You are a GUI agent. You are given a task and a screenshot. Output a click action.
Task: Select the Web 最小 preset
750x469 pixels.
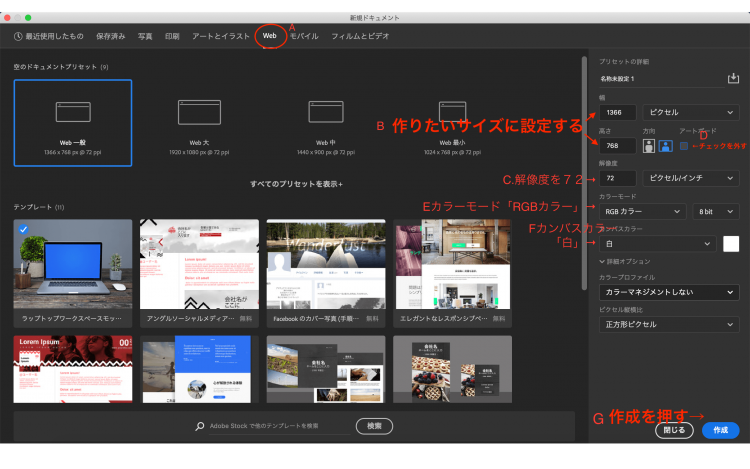click(x=452, y=123)
